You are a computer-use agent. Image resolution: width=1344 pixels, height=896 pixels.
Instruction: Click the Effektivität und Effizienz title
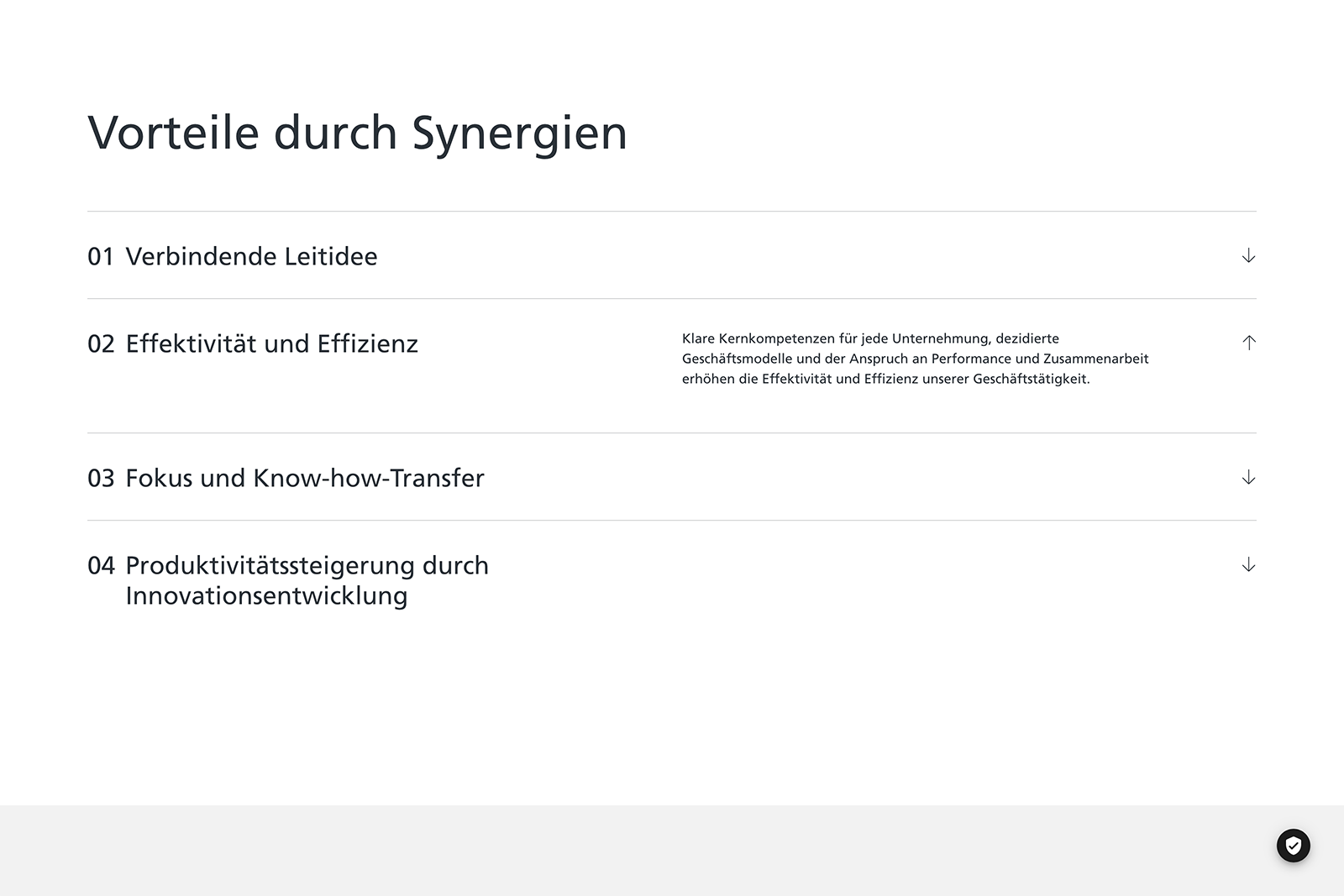pos(271,343)
